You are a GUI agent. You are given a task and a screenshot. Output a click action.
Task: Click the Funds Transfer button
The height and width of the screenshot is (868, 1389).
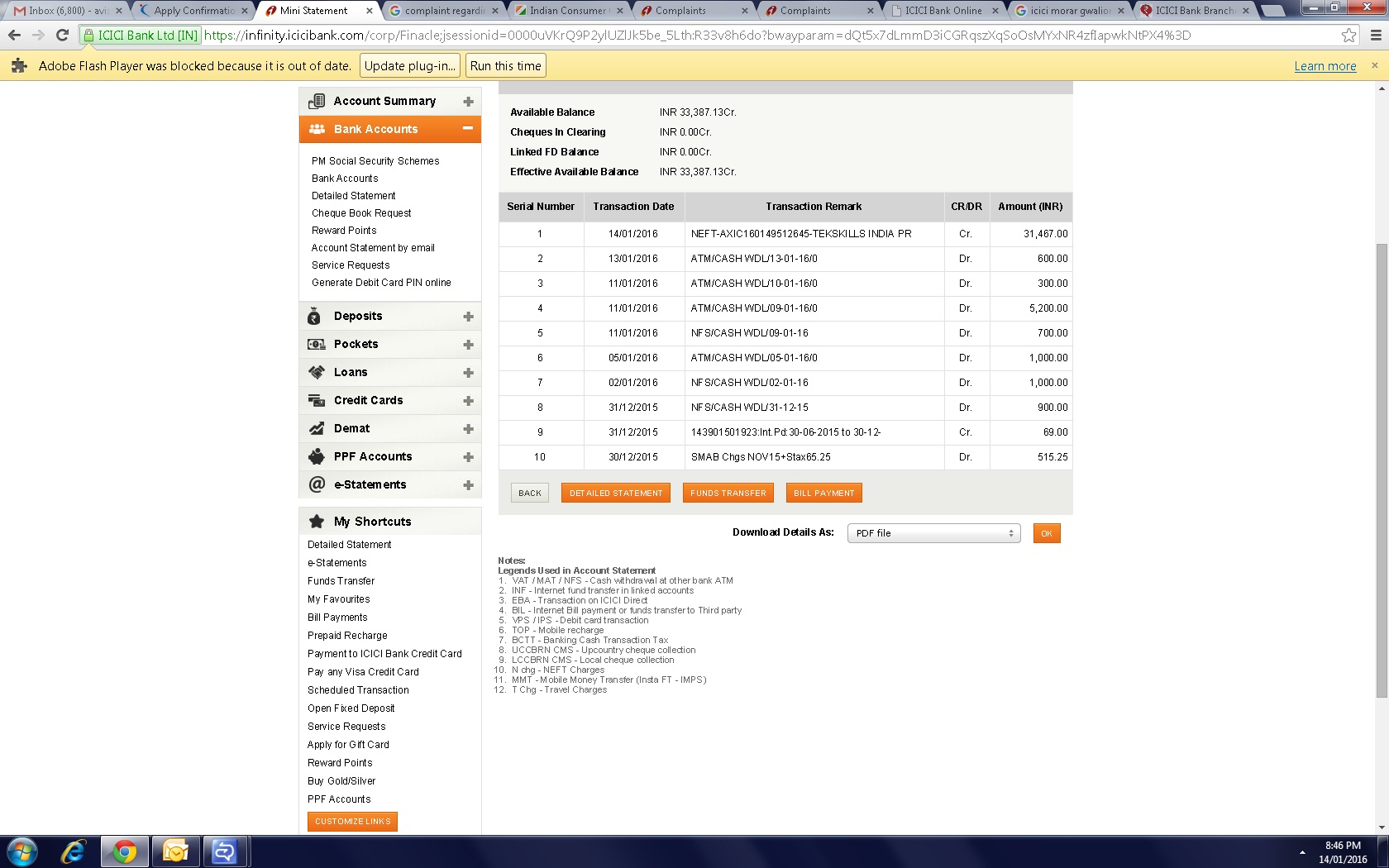(728, 494)
